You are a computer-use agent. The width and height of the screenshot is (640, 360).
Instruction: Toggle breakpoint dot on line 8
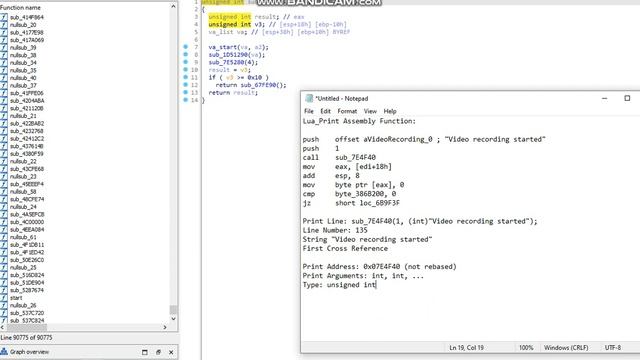point(186,54)
